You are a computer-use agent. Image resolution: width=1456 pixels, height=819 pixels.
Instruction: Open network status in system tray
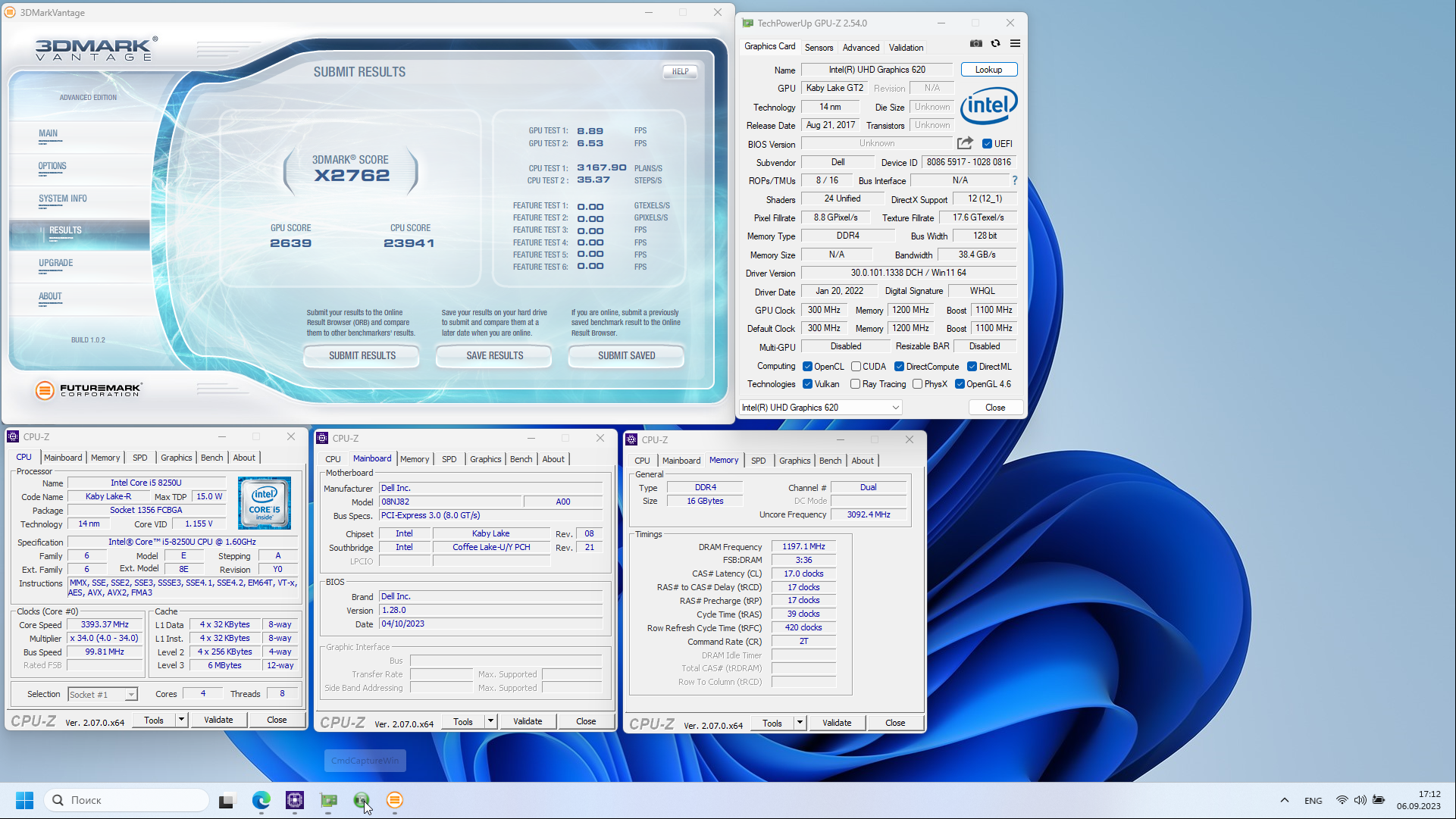click(x=1342, y=800)
